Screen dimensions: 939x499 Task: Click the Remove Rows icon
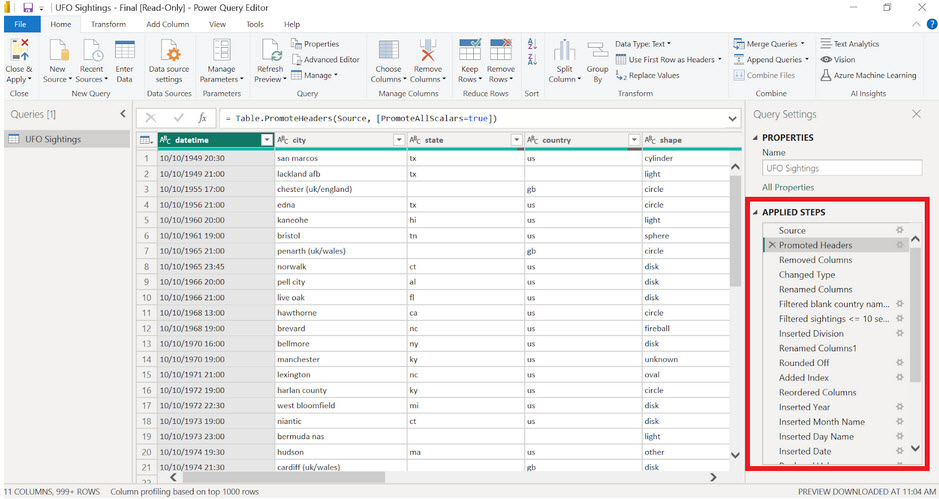(x=501, y=50)
